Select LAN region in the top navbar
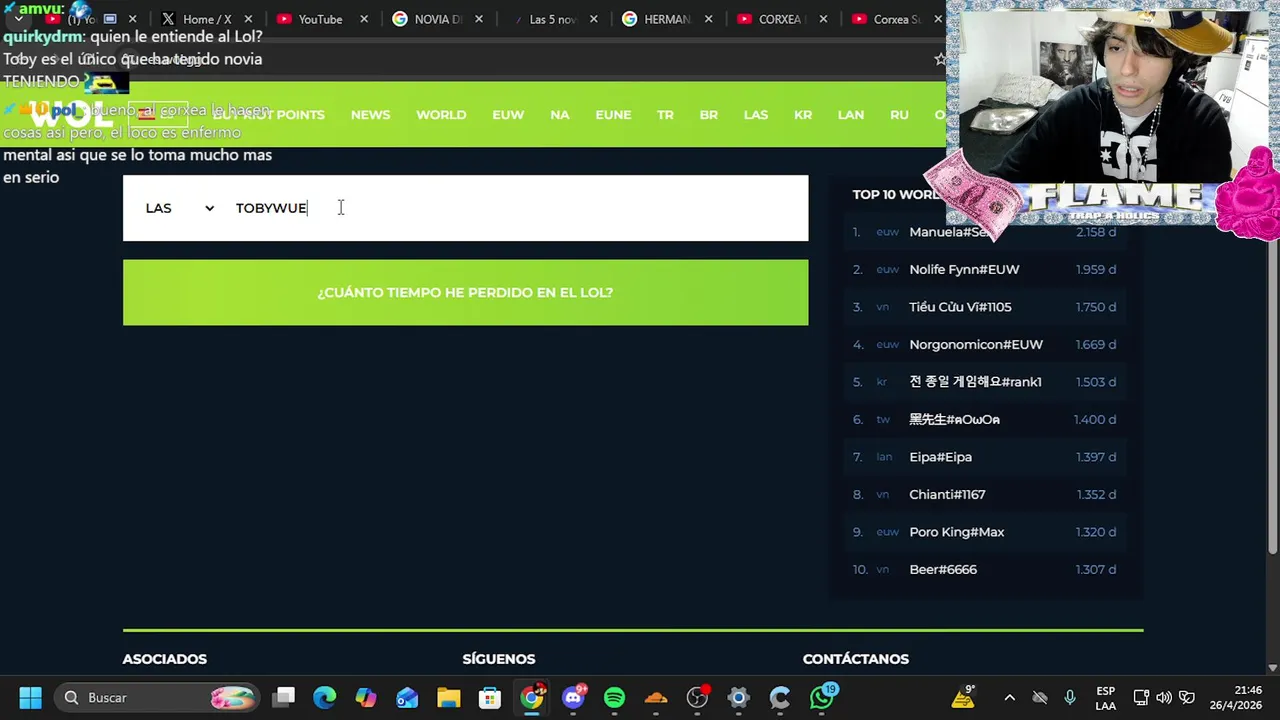This screenshot has height=720, width=1280. [x=851, y=115]
